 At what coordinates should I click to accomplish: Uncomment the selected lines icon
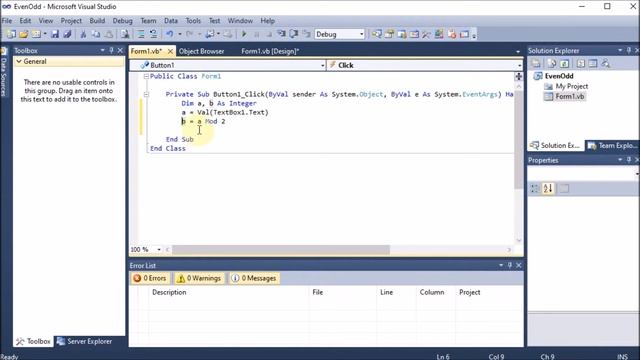(x=153, y=34)
